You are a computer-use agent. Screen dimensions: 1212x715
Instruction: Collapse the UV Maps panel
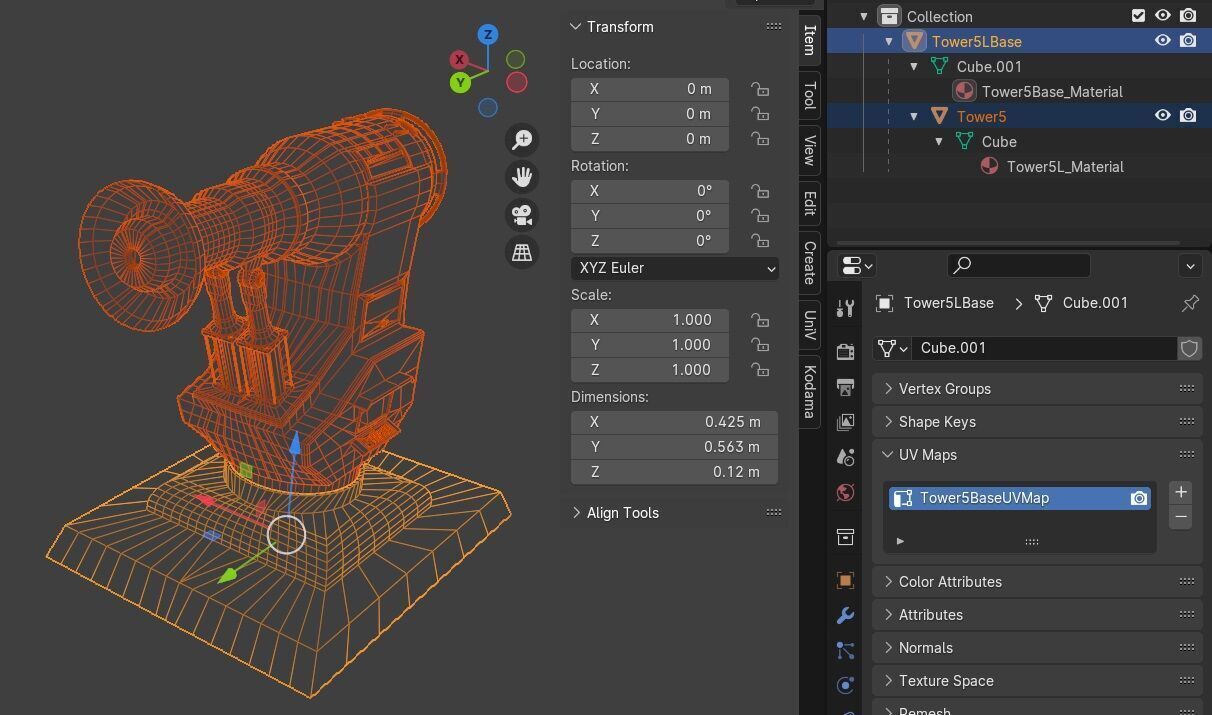click(x=888, y=454)
